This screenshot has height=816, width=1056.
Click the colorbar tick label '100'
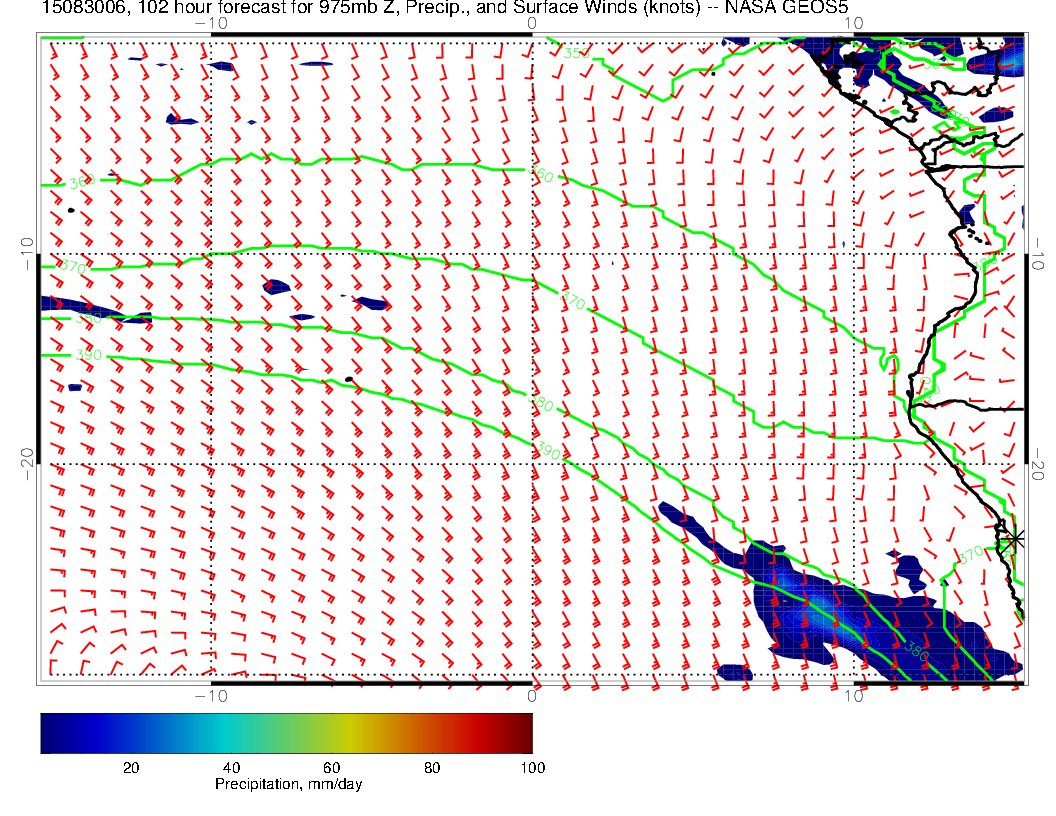point(533,768)
